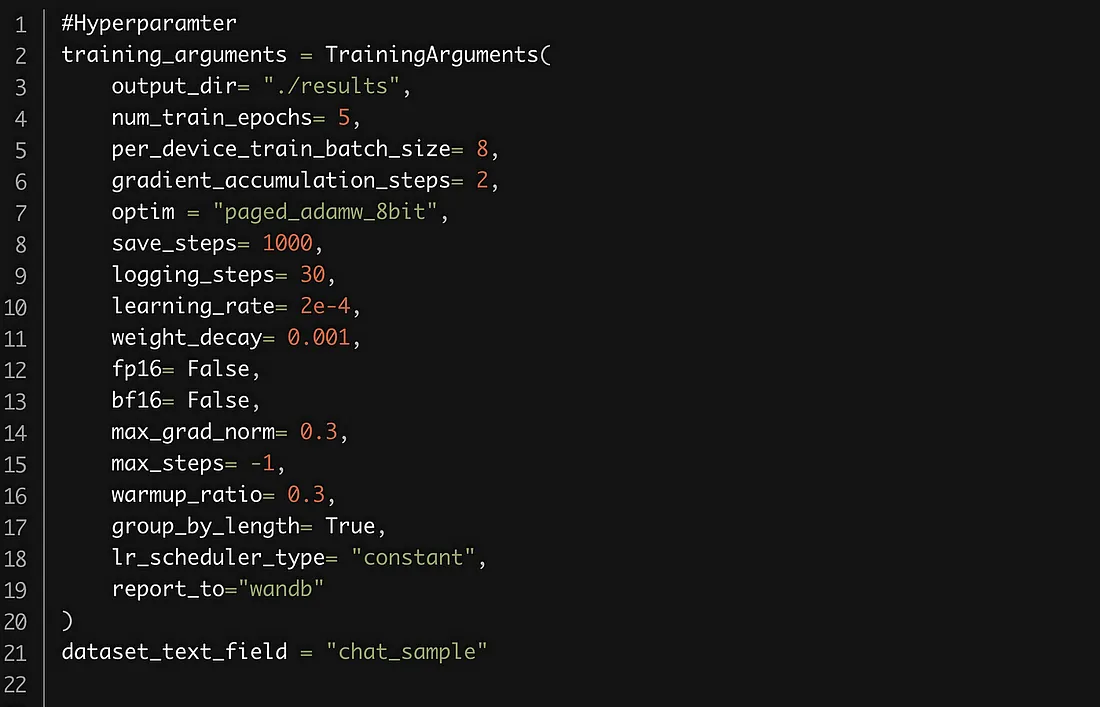This screenshot has width=1100, height=707.
Task: Click max_grad_norm value 0.3
Action: point(318,431)
